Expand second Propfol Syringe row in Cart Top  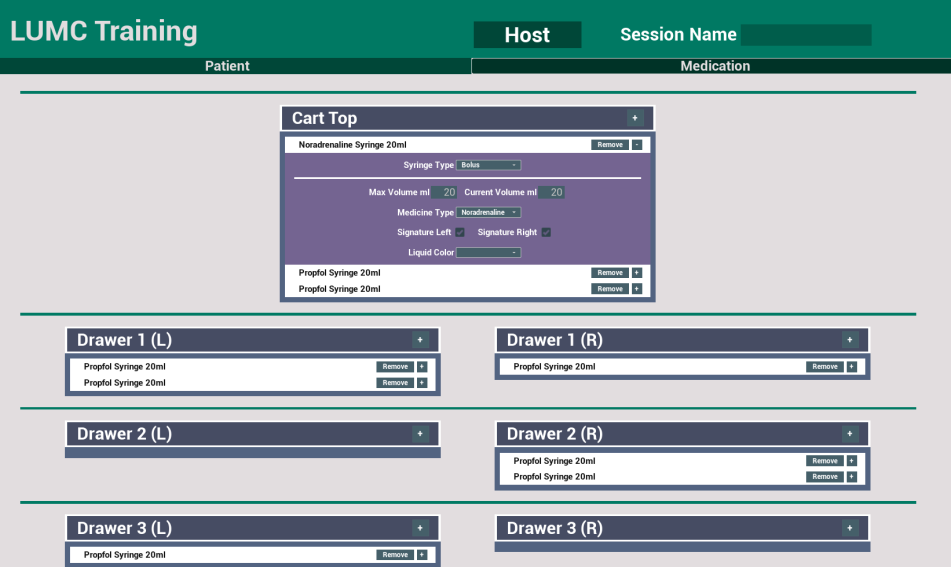pyautogui.click(x=637, y=289)
